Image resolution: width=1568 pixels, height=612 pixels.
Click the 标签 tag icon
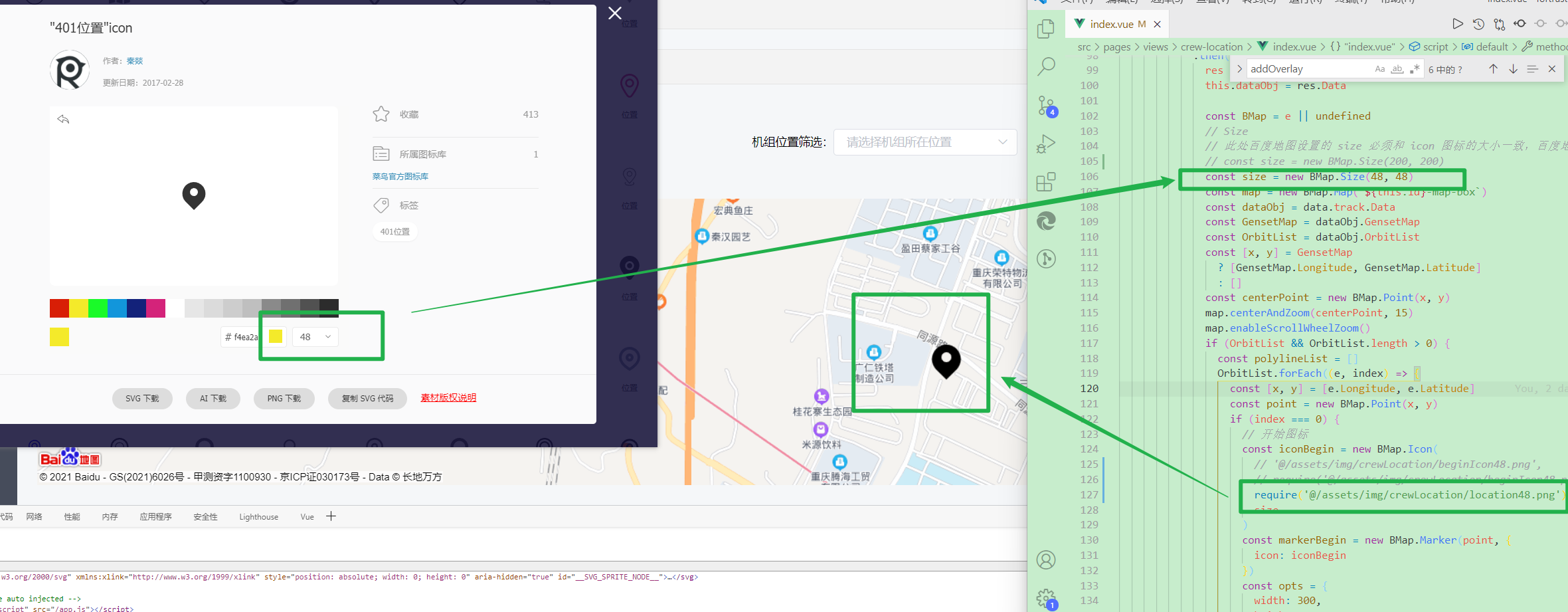381,205
